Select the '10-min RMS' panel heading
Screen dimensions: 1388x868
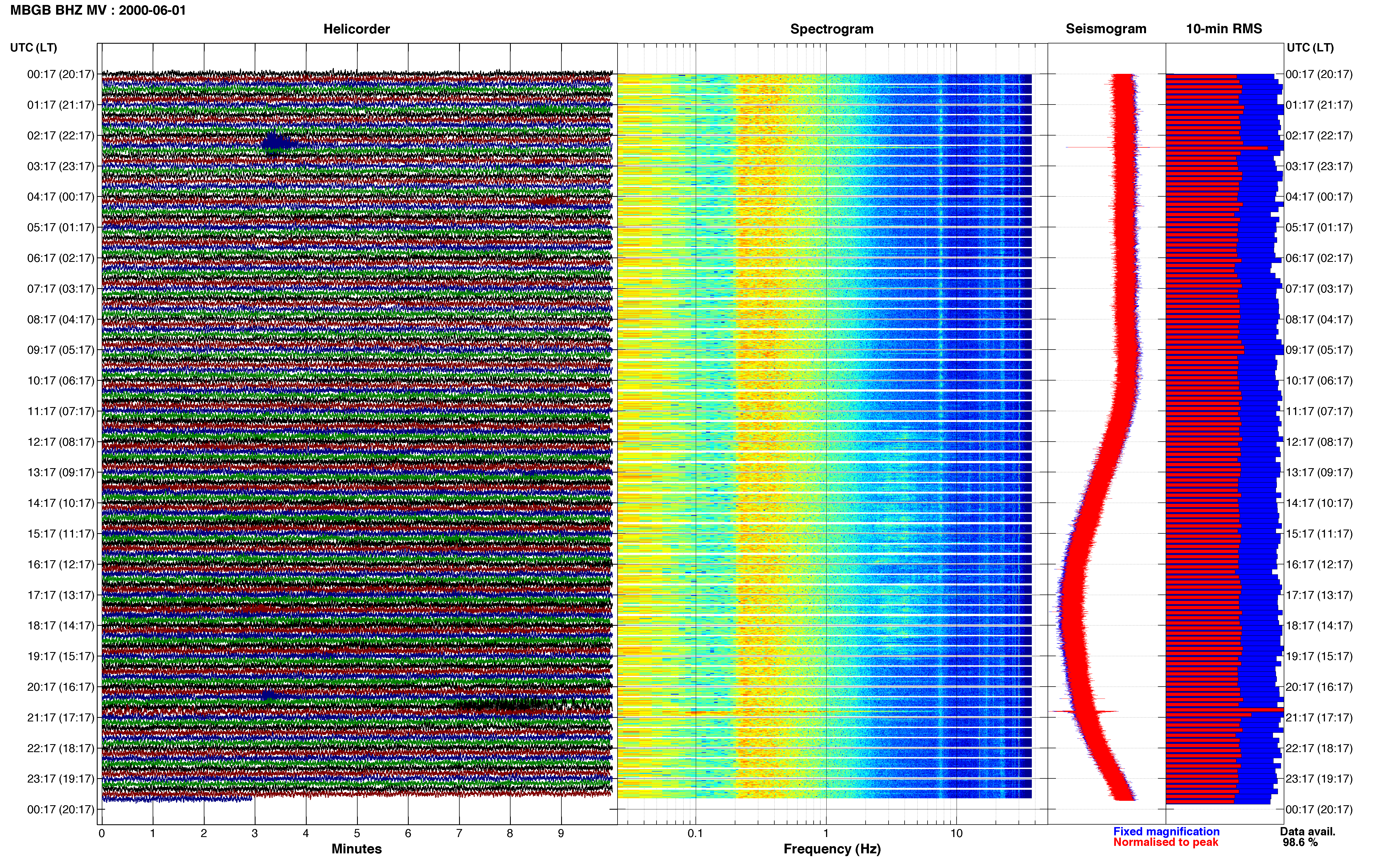(x=1224, y=29)
